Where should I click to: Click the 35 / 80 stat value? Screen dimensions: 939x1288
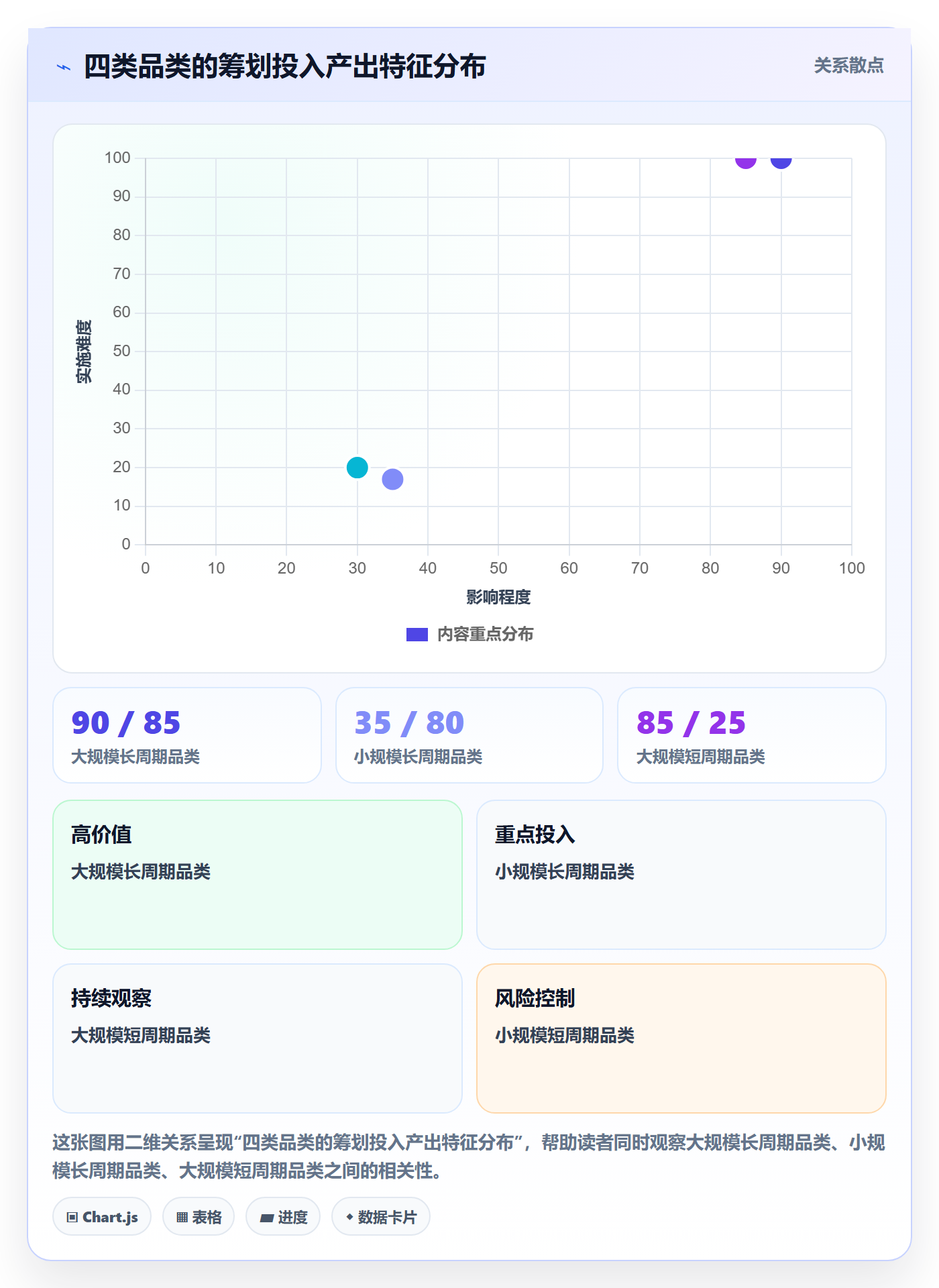click(x=409, y=722)
